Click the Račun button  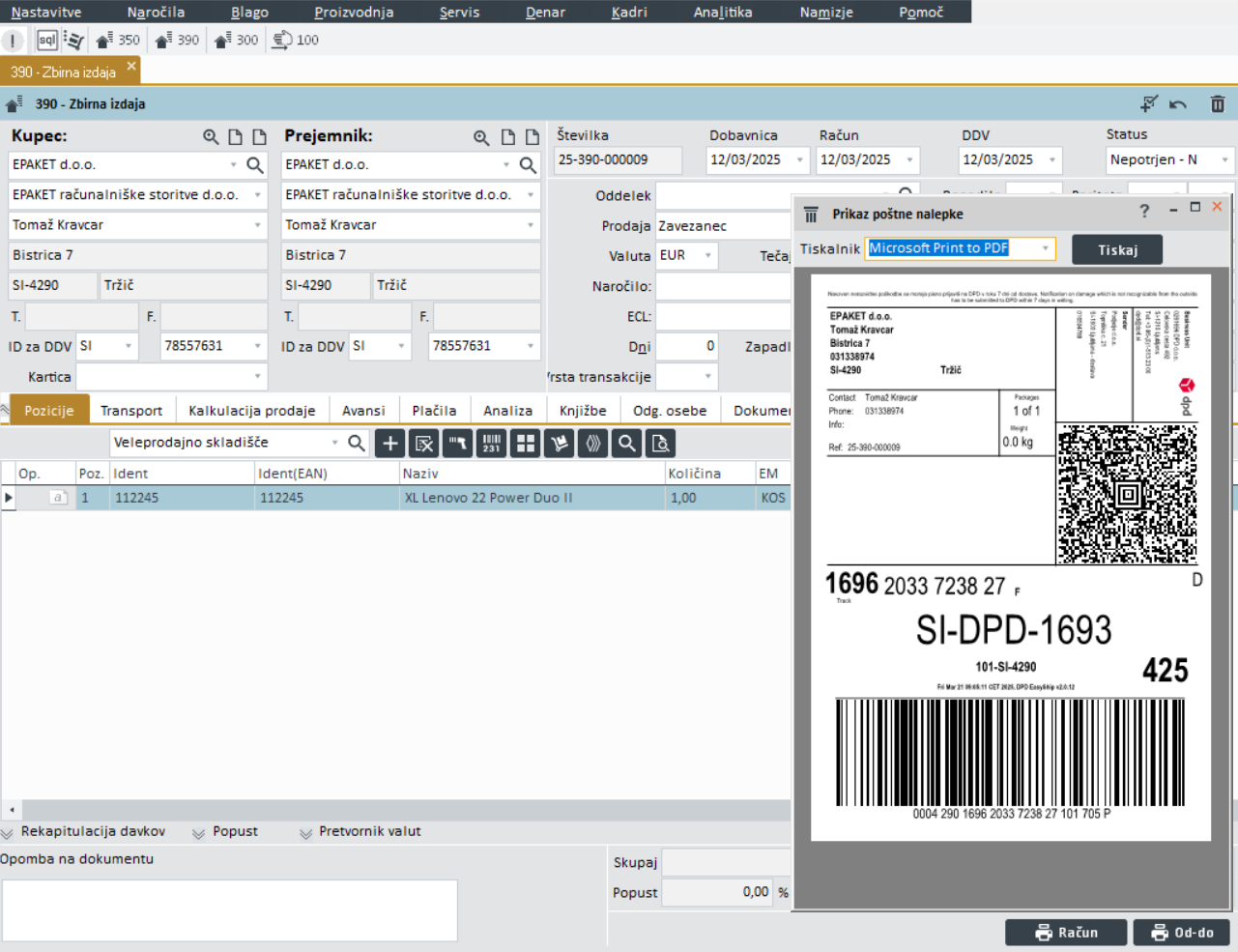pos(1066,933)
